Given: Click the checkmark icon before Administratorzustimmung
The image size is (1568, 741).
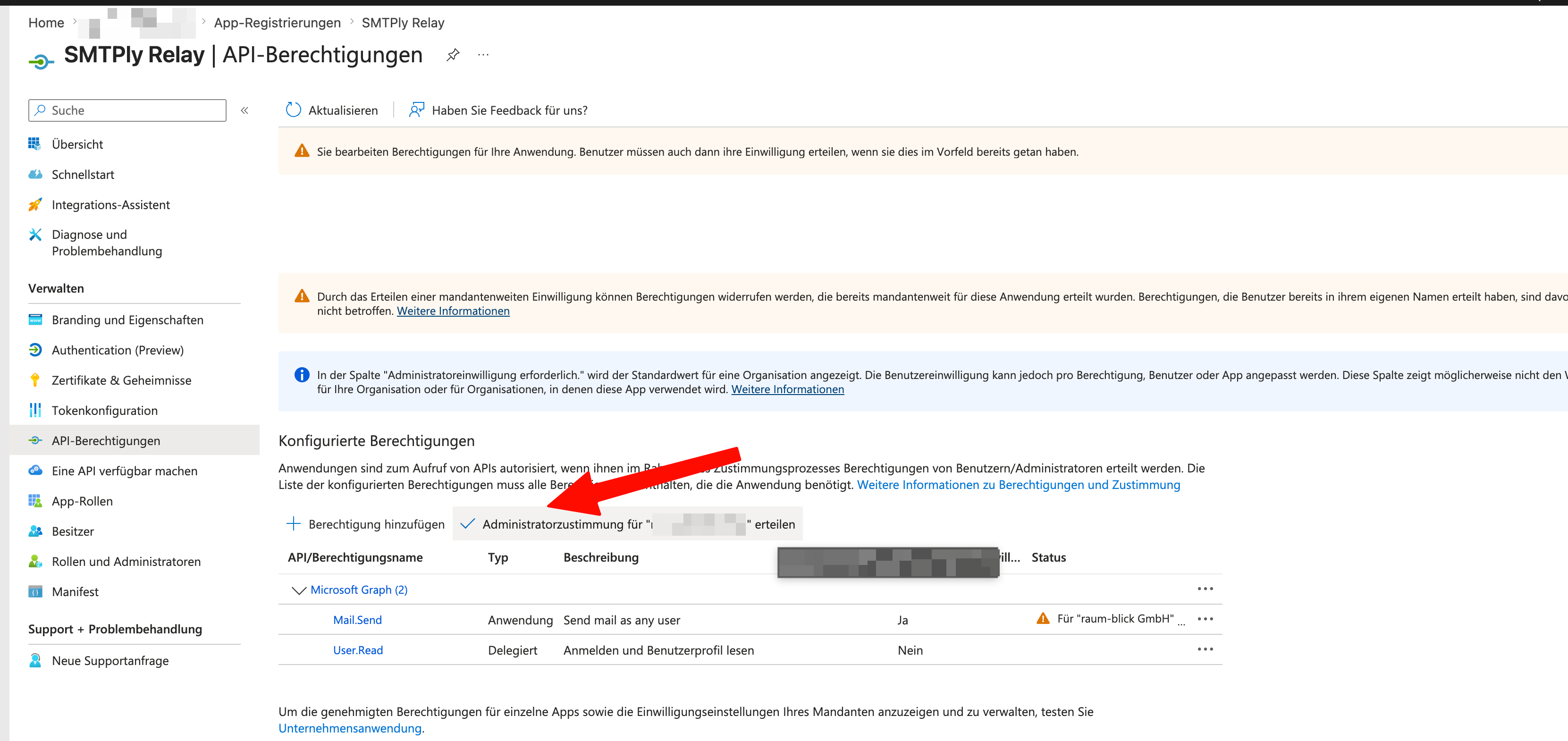Looking at the screenshot, I should [467, 523].
